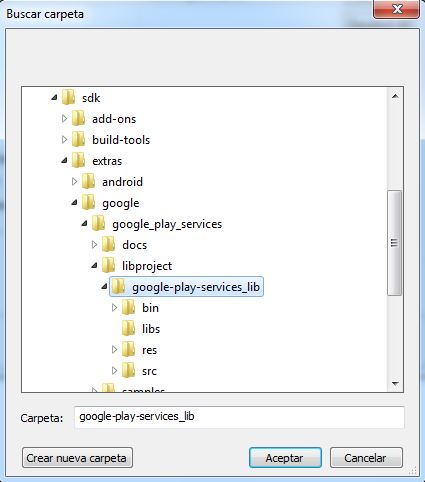This screenshot has height=482, width=425.
Task: Select the android folder name
Action: pos(122,182)
